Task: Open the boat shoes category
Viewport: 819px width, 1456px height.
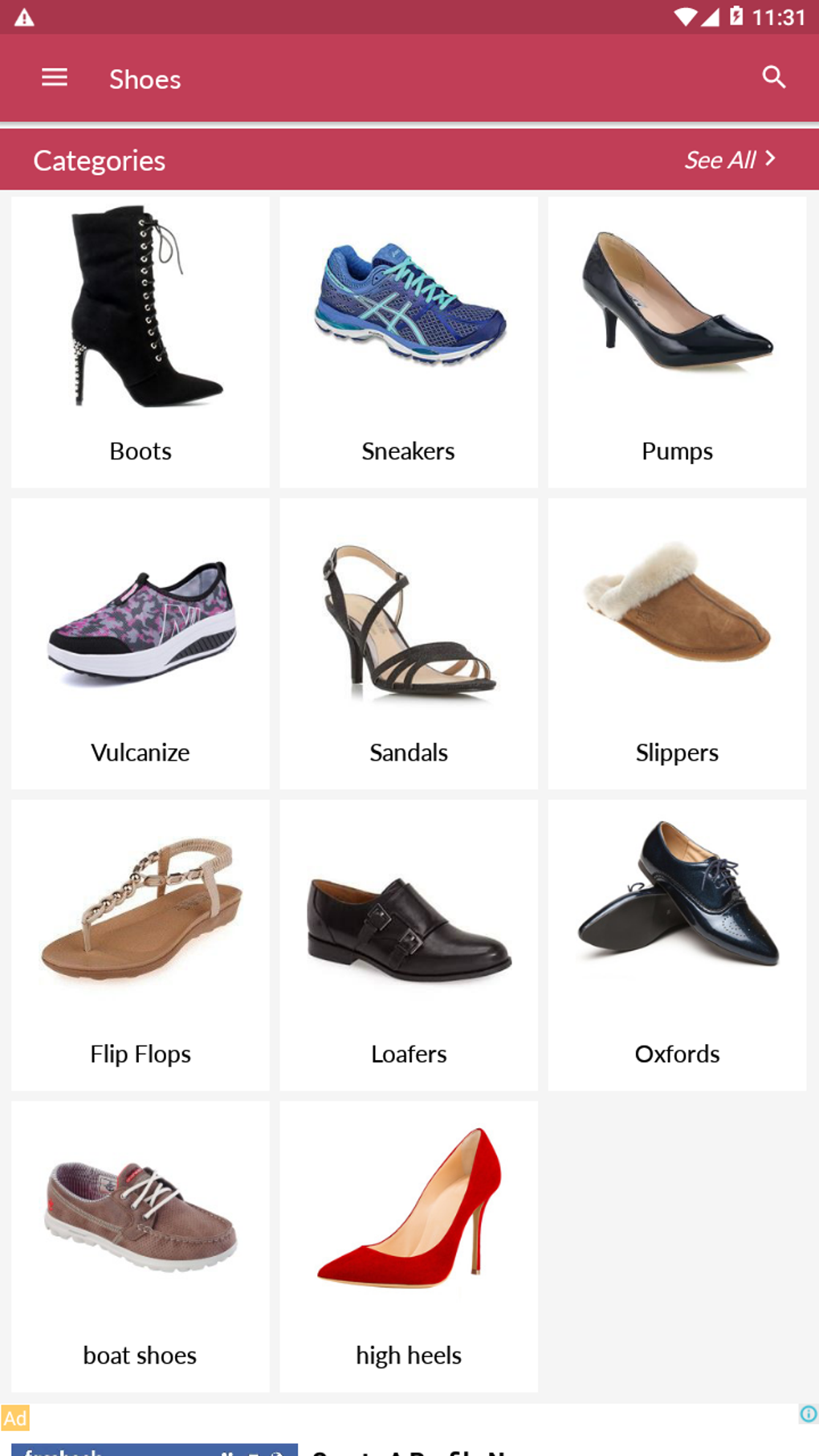Action: 141,1246
